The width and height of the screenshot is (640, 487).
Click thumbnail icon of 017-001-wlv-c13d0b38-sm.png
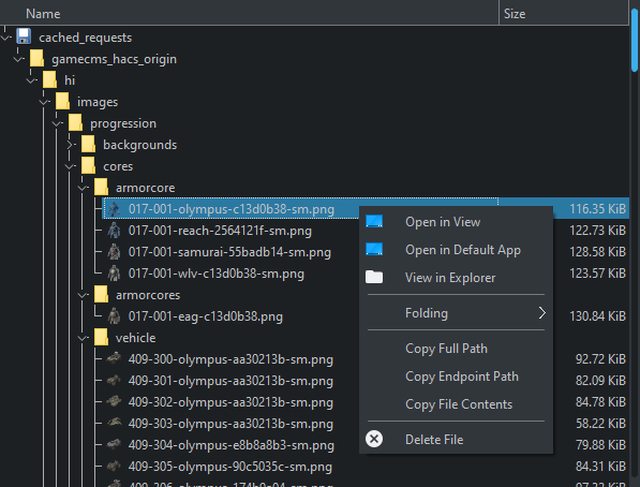(114, 274)
